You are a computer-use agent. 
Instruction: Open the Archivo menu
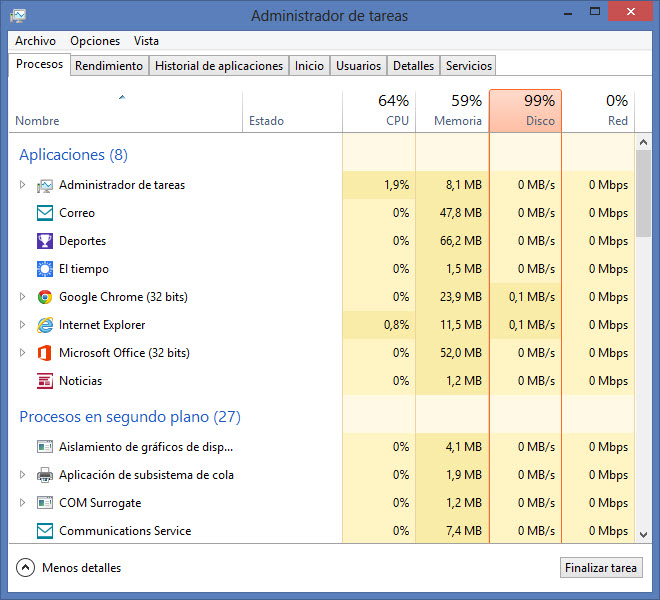[x=35, y=41]
